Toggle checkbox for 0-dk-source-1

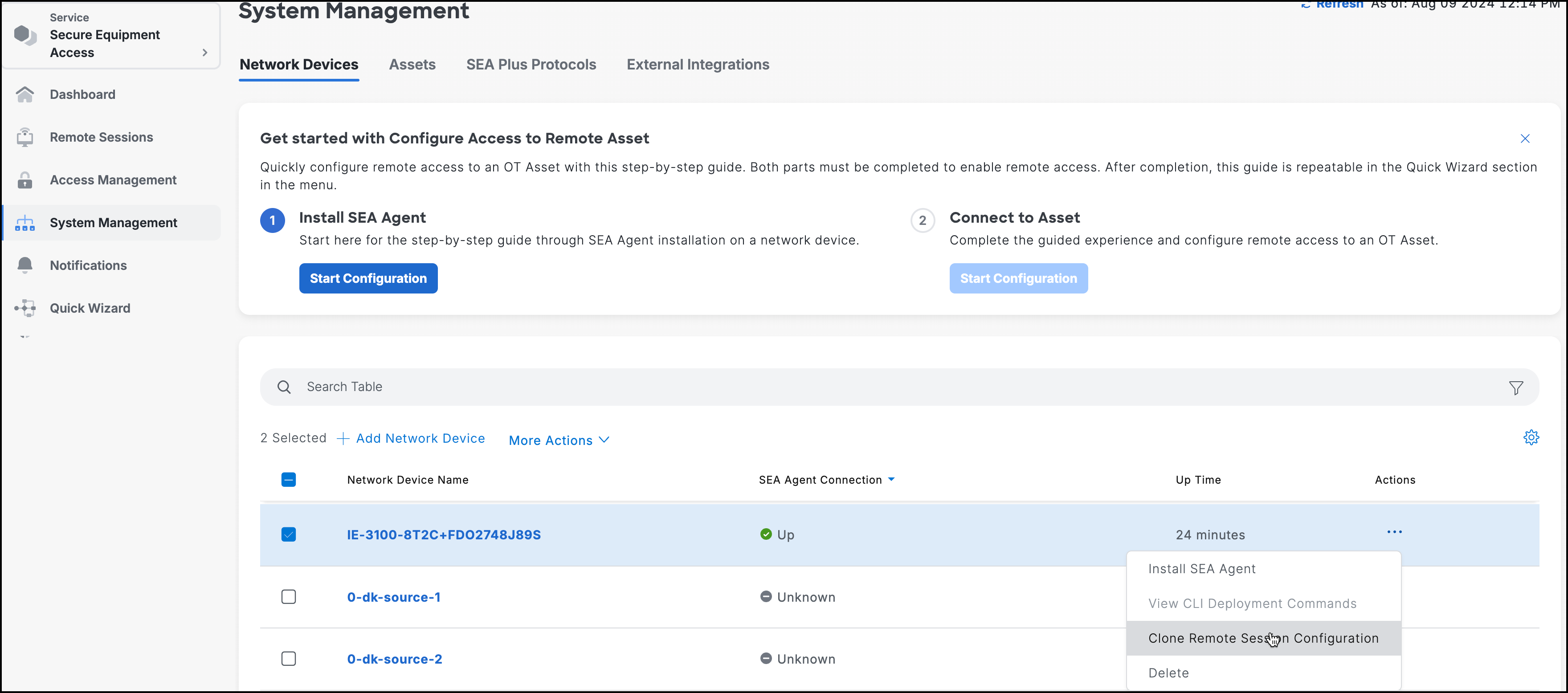pyautogui.click(x=288, y=597)
